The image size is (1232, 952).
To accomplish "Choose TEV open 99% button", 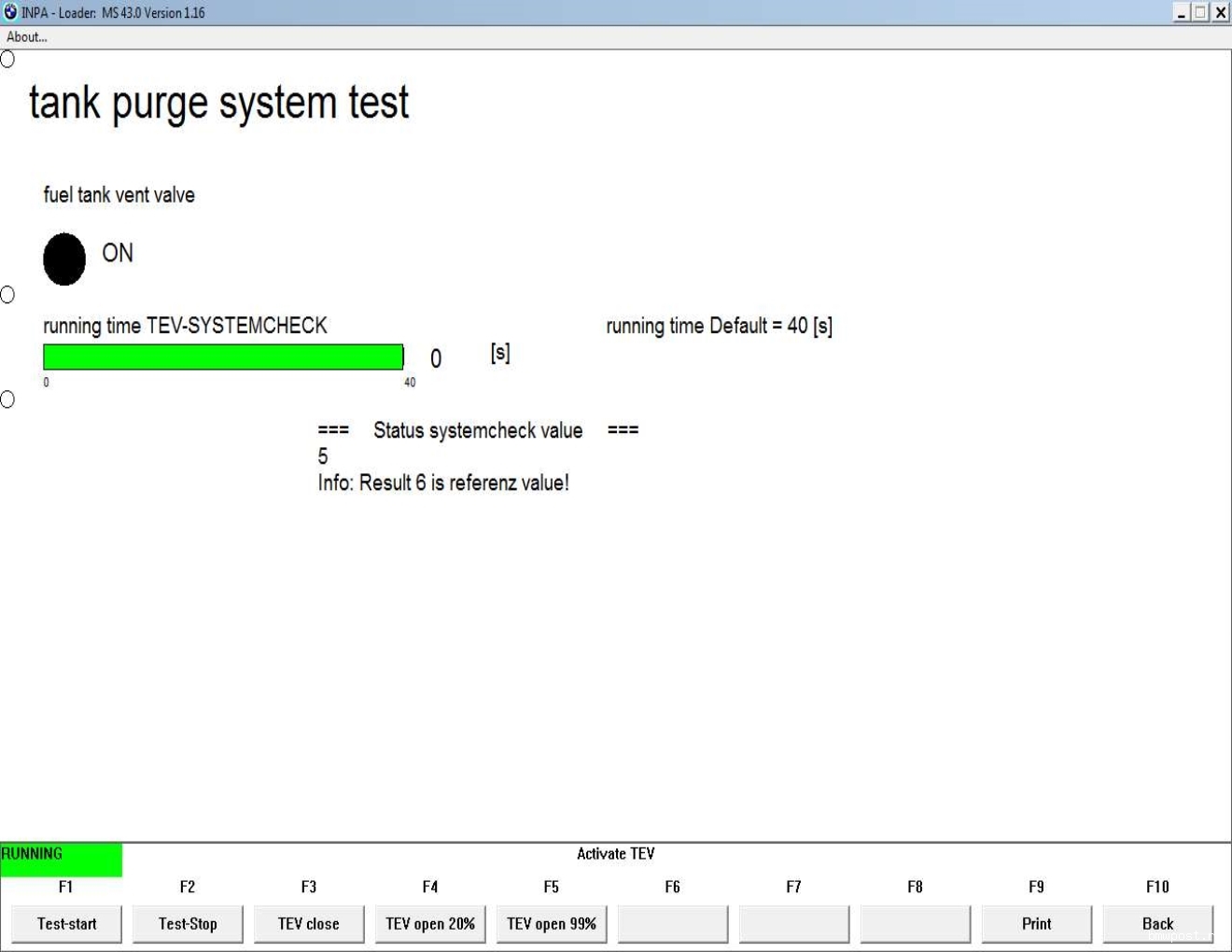I will (x=552, y=924).
